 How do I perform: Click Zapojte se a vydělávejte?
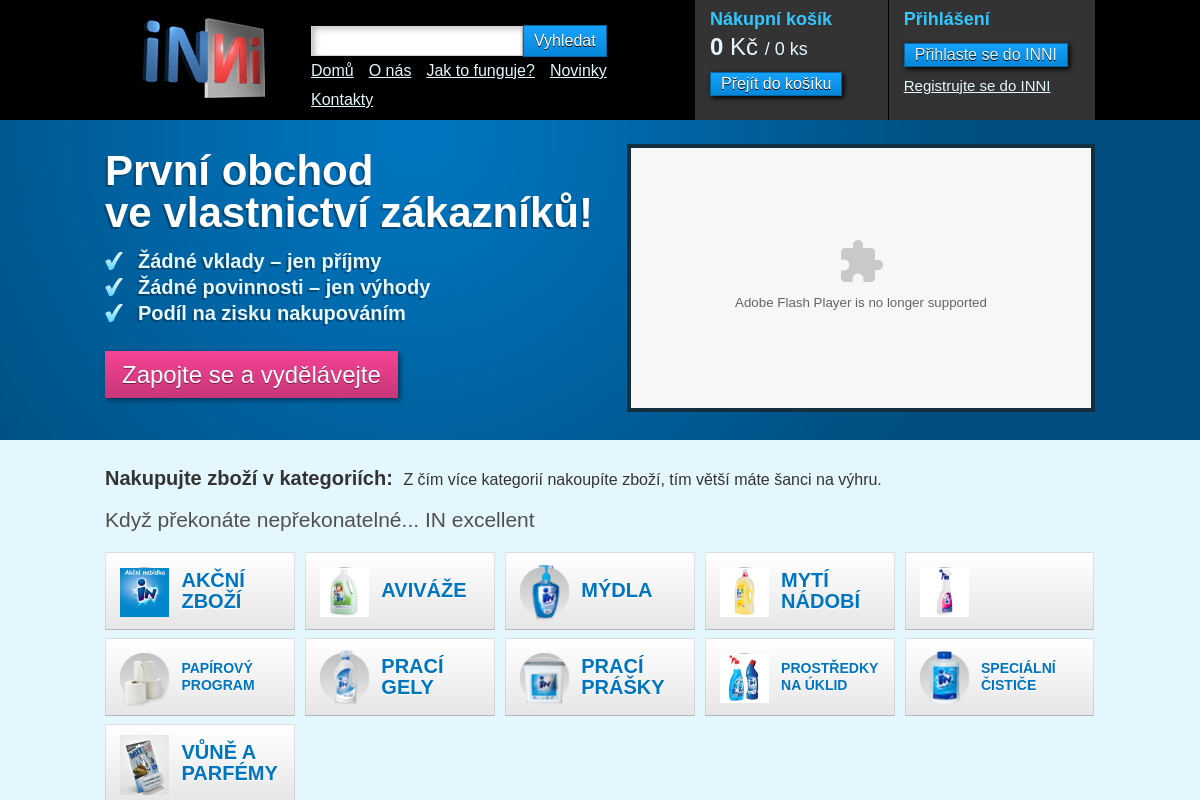click(251, 374)
